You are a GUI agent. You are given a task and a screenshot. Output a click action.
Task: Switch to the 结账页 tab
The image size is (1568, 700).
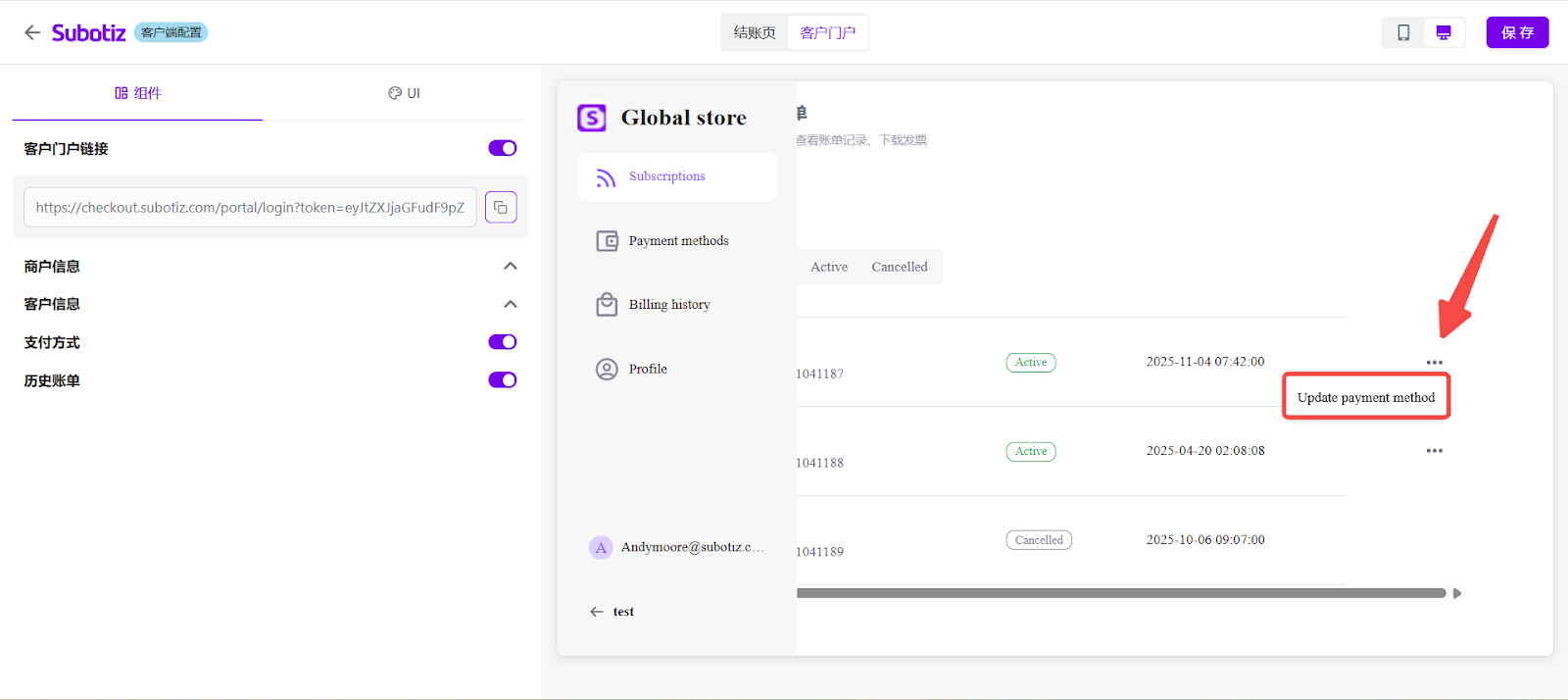pos(755,32)
